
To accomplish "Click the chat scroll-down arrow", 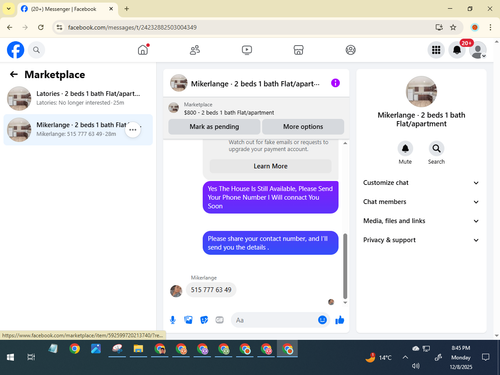I will coord(345,303).
